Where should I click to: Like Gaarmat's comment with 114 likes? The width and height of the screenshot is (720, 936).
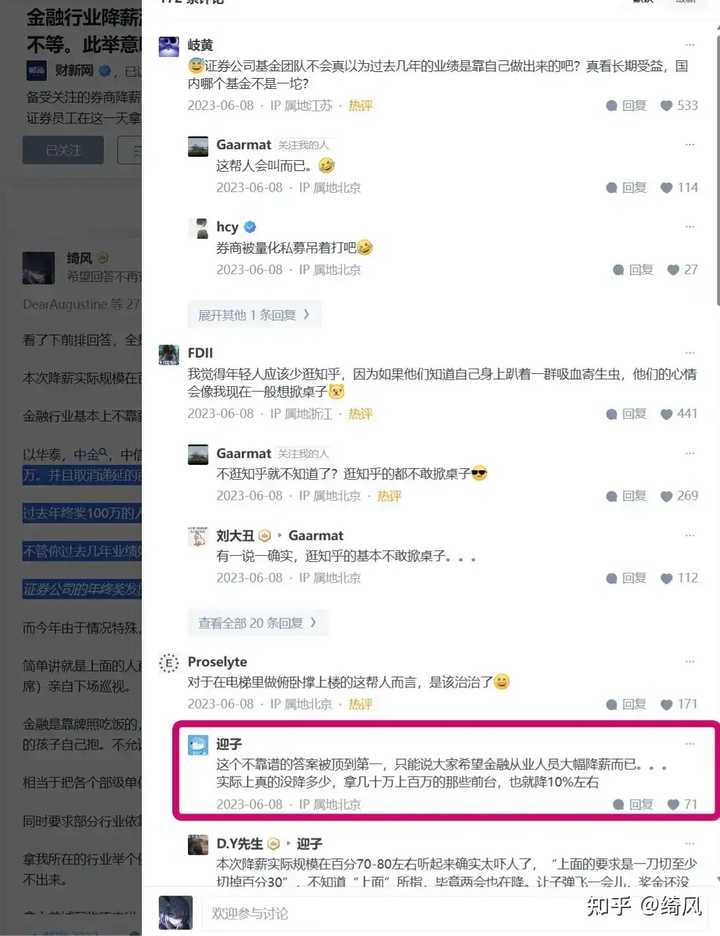(679, 187)
